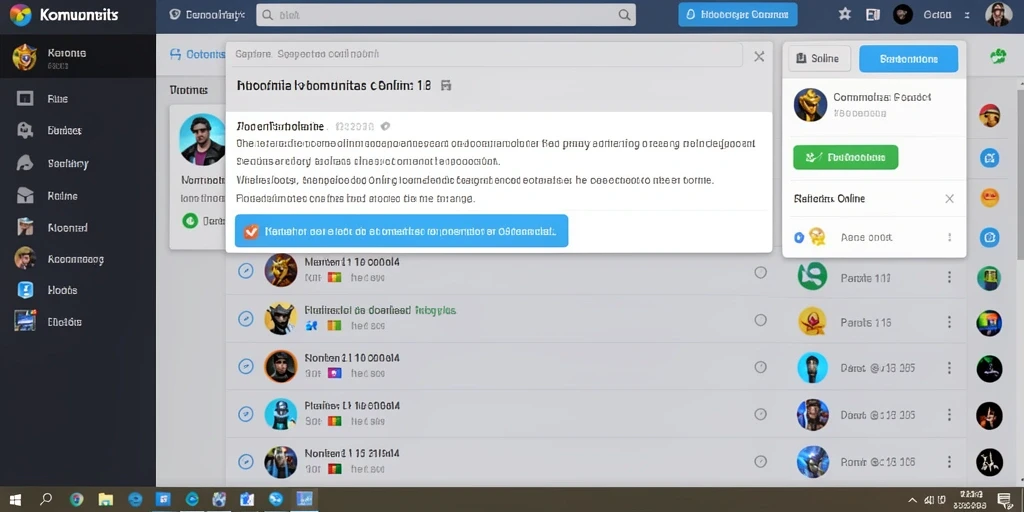Image resolution: width=1024 pixels, height=512 pixels.
Task: Click the Soline button in right panel
Action: tap(819, 59)
